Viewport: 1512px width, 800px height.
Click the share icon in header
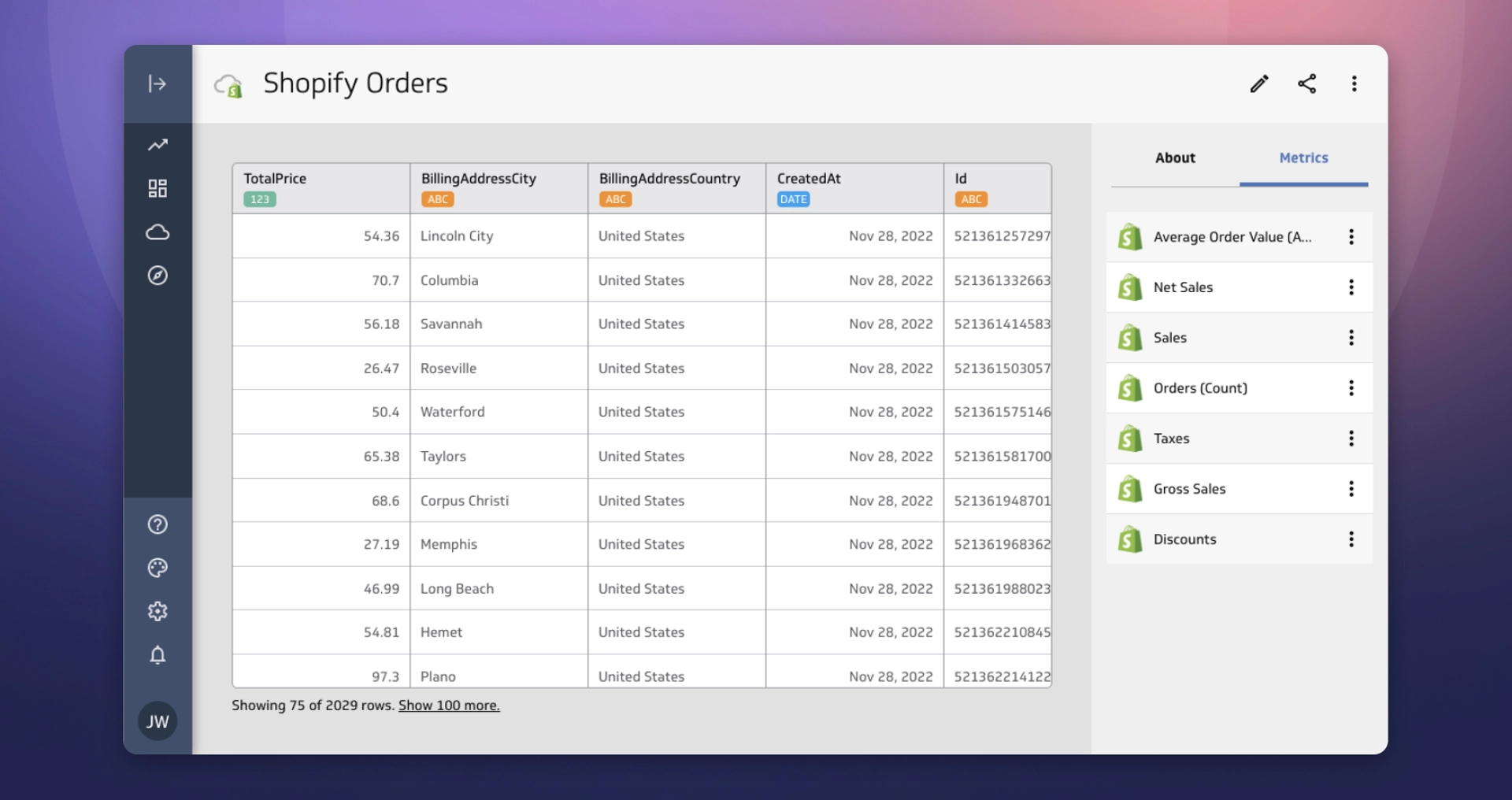(x=1307, y=83)
